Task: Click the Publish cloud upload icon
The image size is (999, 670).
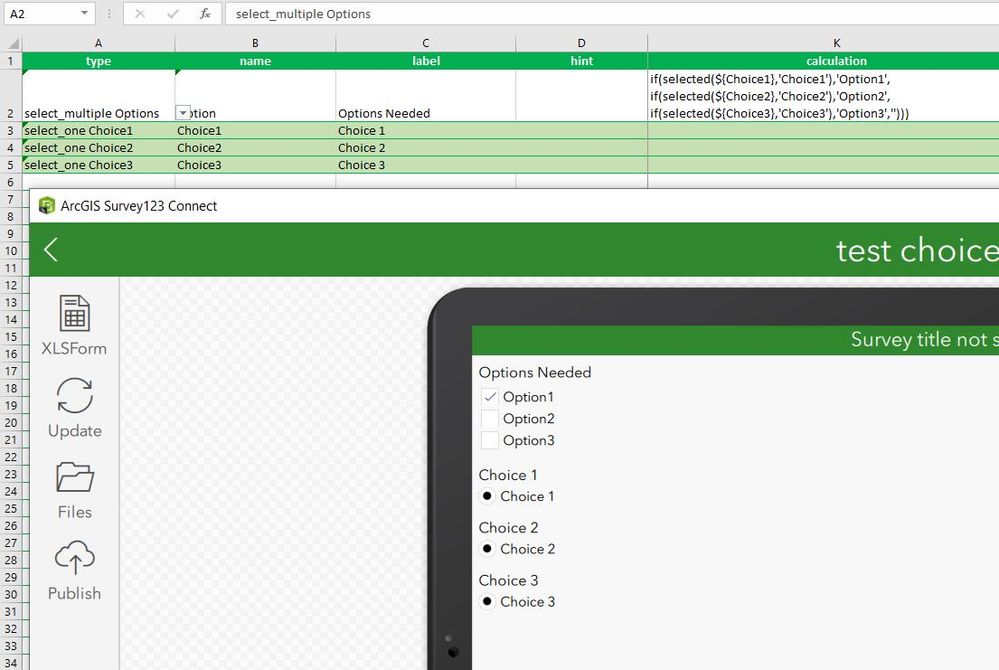Action: tap(75, 557)
